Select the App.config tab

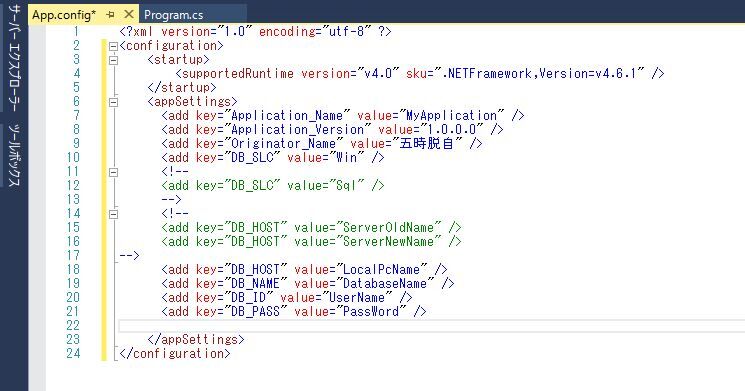point(64,15)
